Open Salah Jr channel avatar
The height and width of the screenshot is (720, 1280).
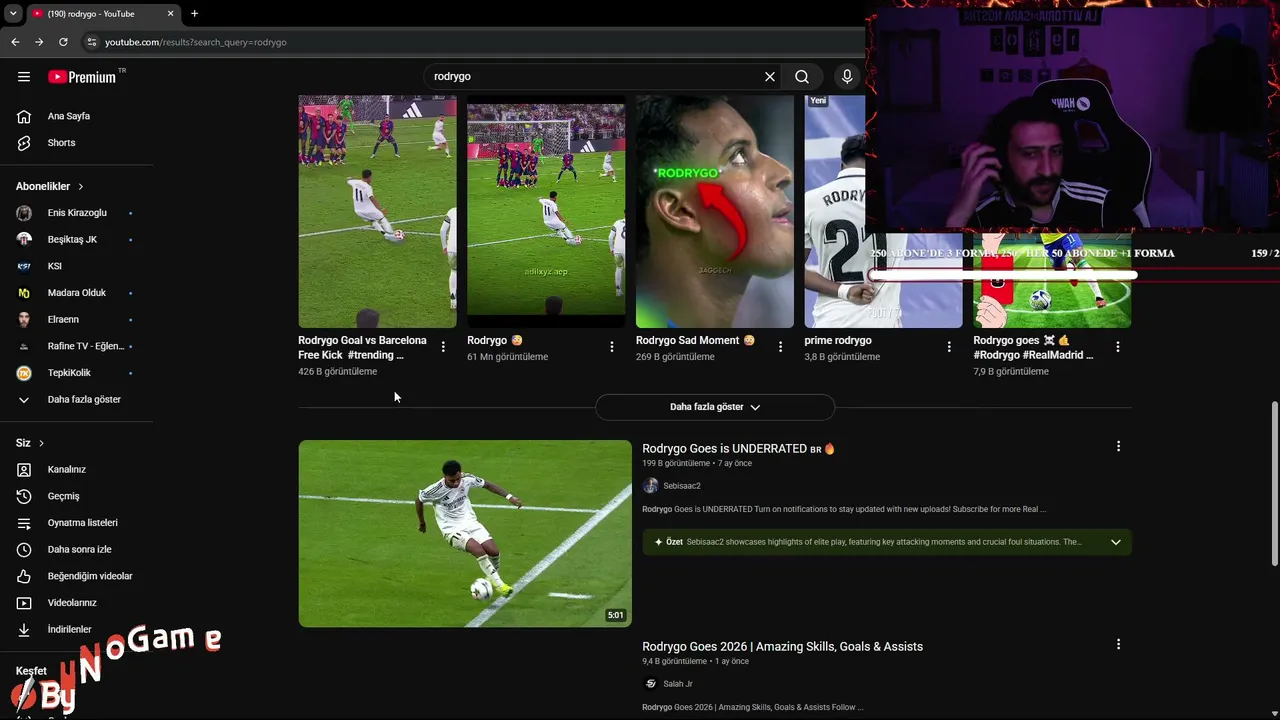[x=651, y=684]
